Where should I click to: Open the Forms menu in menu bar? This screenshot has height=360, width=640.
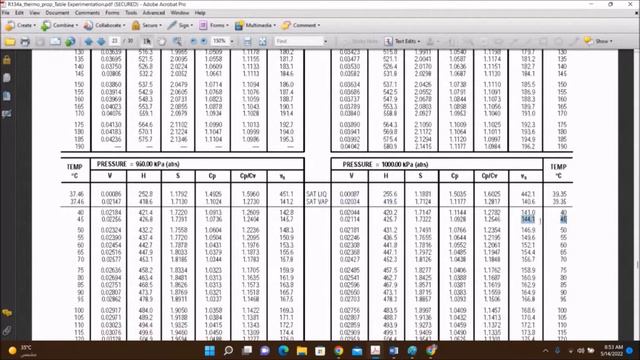(x=112, y=13)
